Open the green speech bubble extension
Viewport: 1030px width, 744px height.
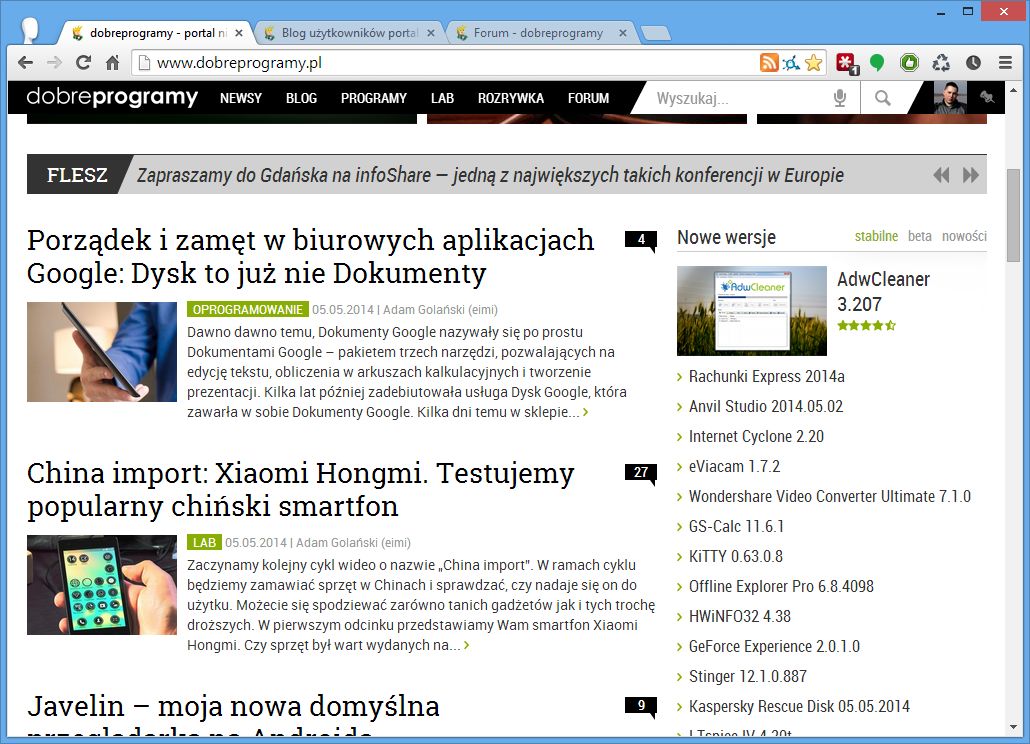[877, 62]
